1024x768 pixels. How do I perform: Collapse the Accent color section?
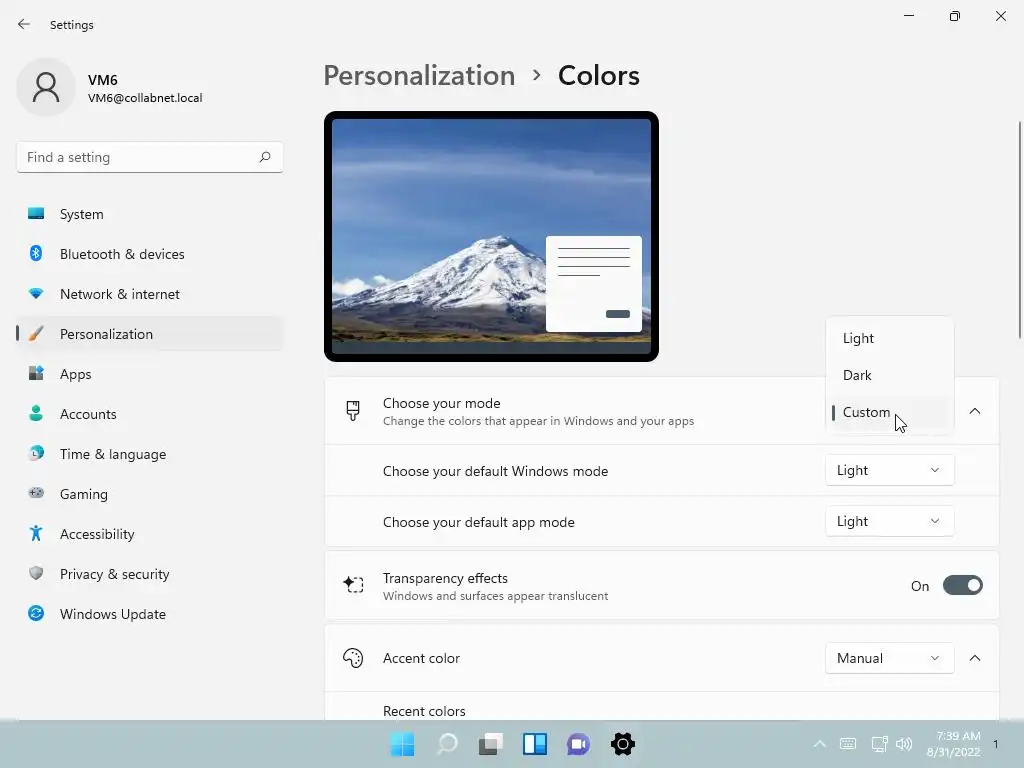974,658
